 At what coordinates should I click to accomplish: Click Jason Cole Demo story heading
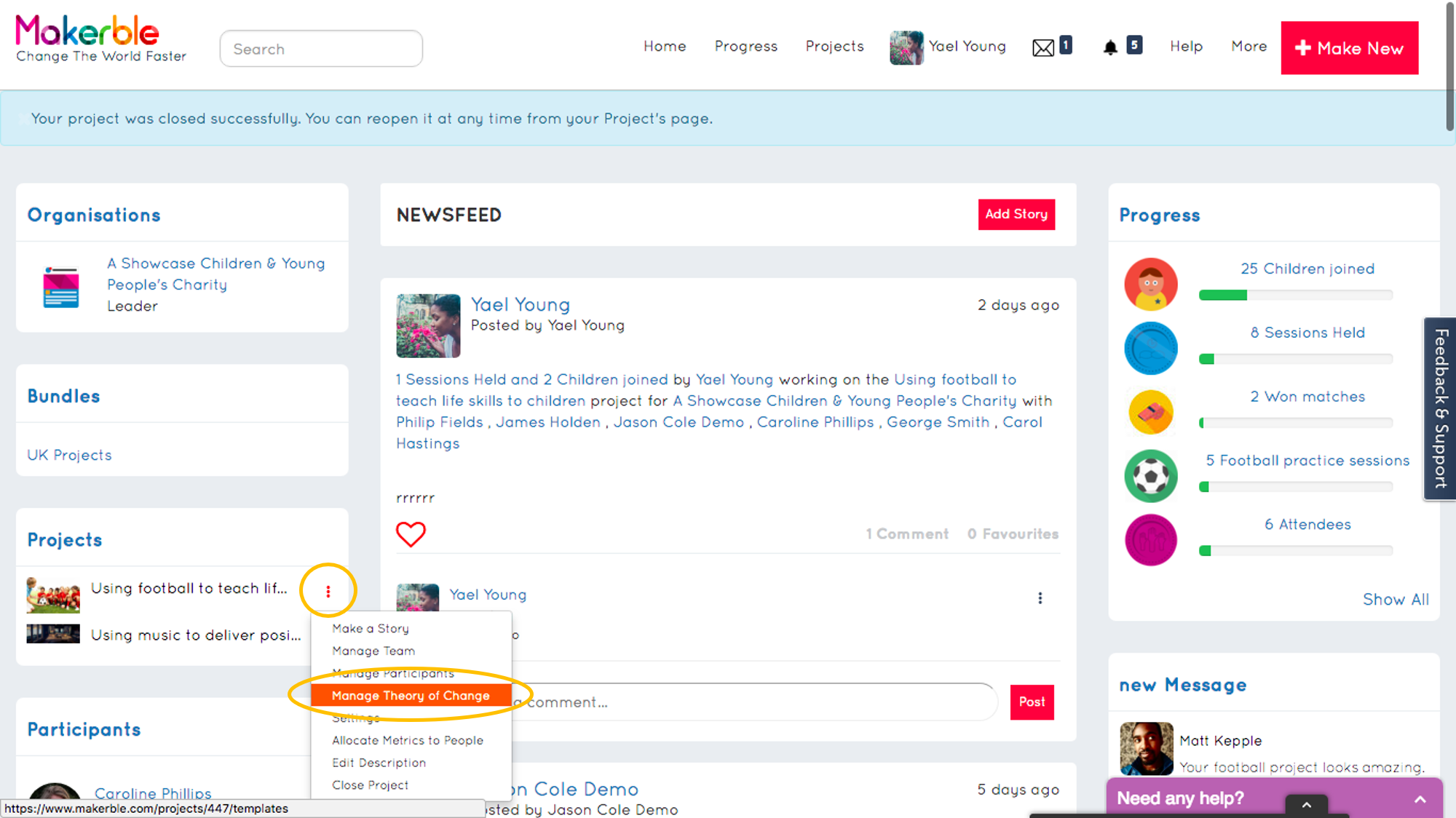click(x=575, y=789)
